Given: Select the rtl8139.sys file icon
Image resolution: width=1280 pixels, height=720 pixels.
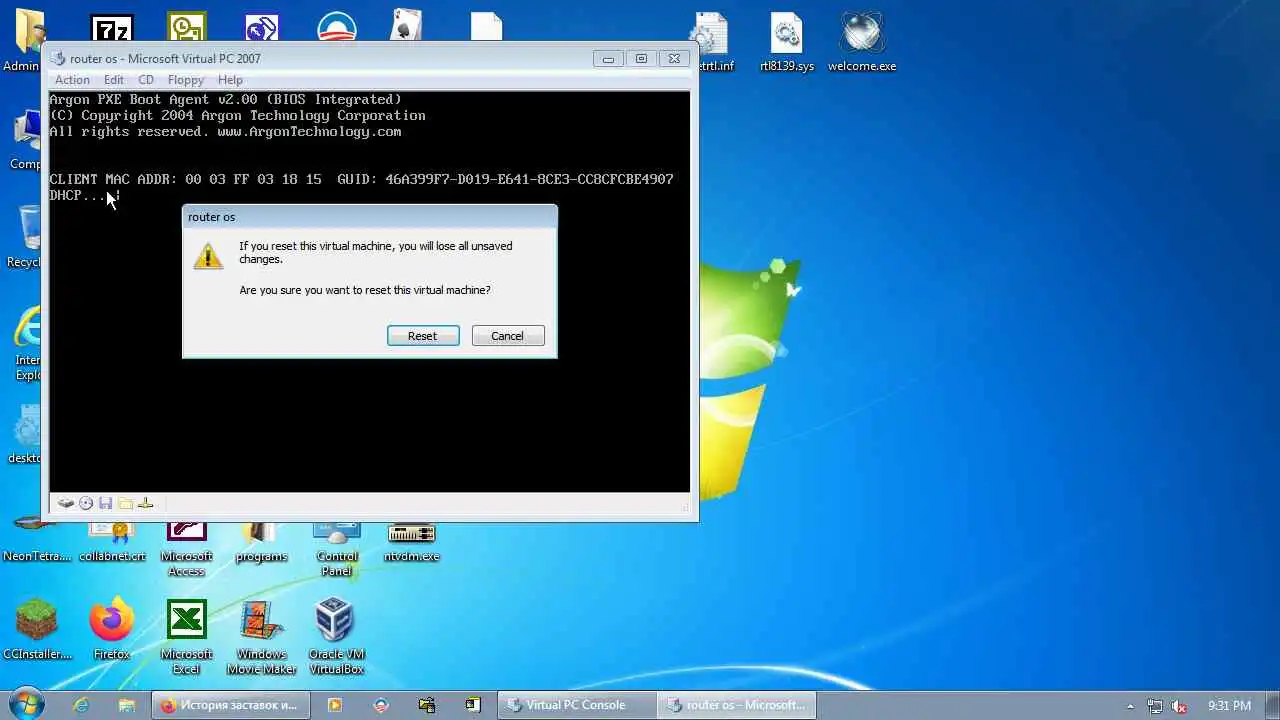Looking at the screenshot, I should click(787, 44).
